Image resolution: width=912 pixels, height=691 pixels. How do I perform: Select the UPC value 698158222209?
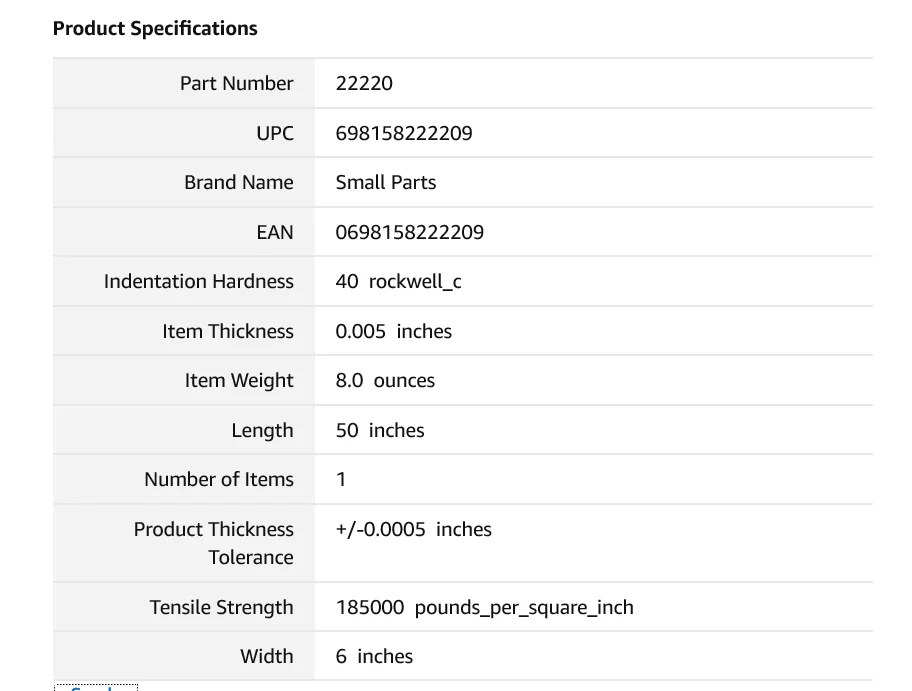(404, 133)
